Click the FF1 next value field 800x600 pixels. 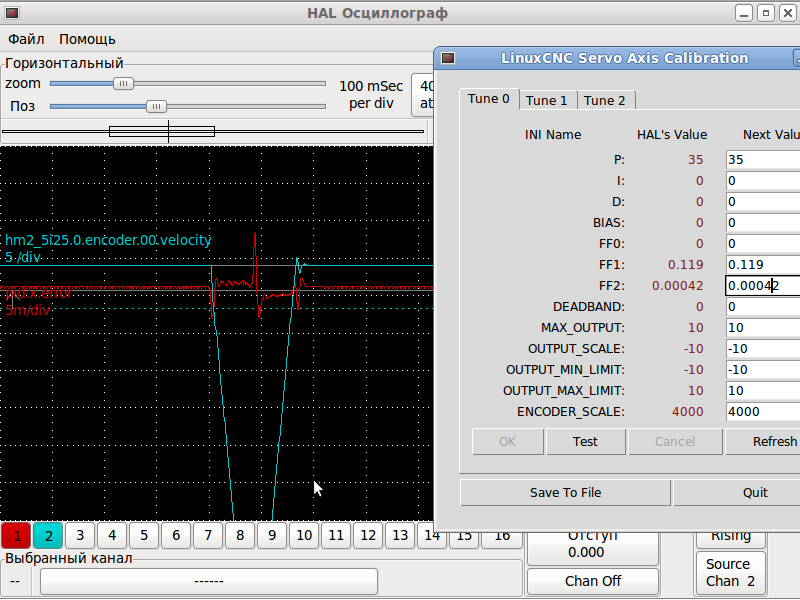(x=762, y=265)
